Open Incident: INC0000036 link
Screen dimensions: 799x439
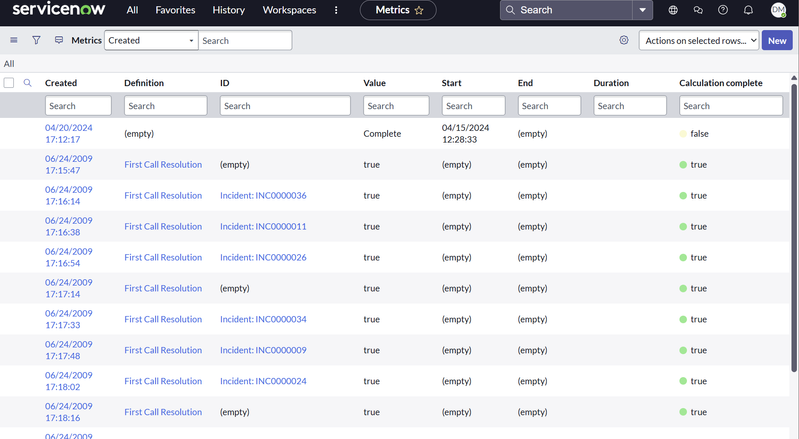click(263, 196)
